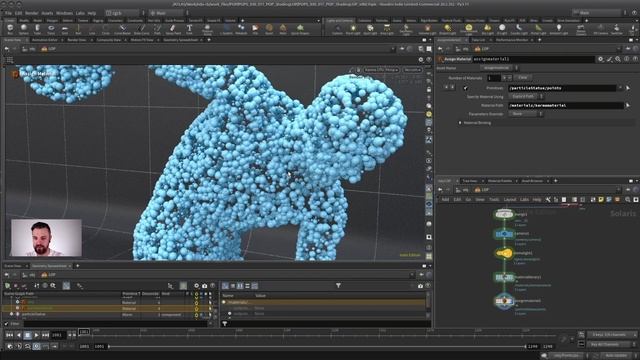Switch to the Performance Monitor tab

click(x=512, y=40)
